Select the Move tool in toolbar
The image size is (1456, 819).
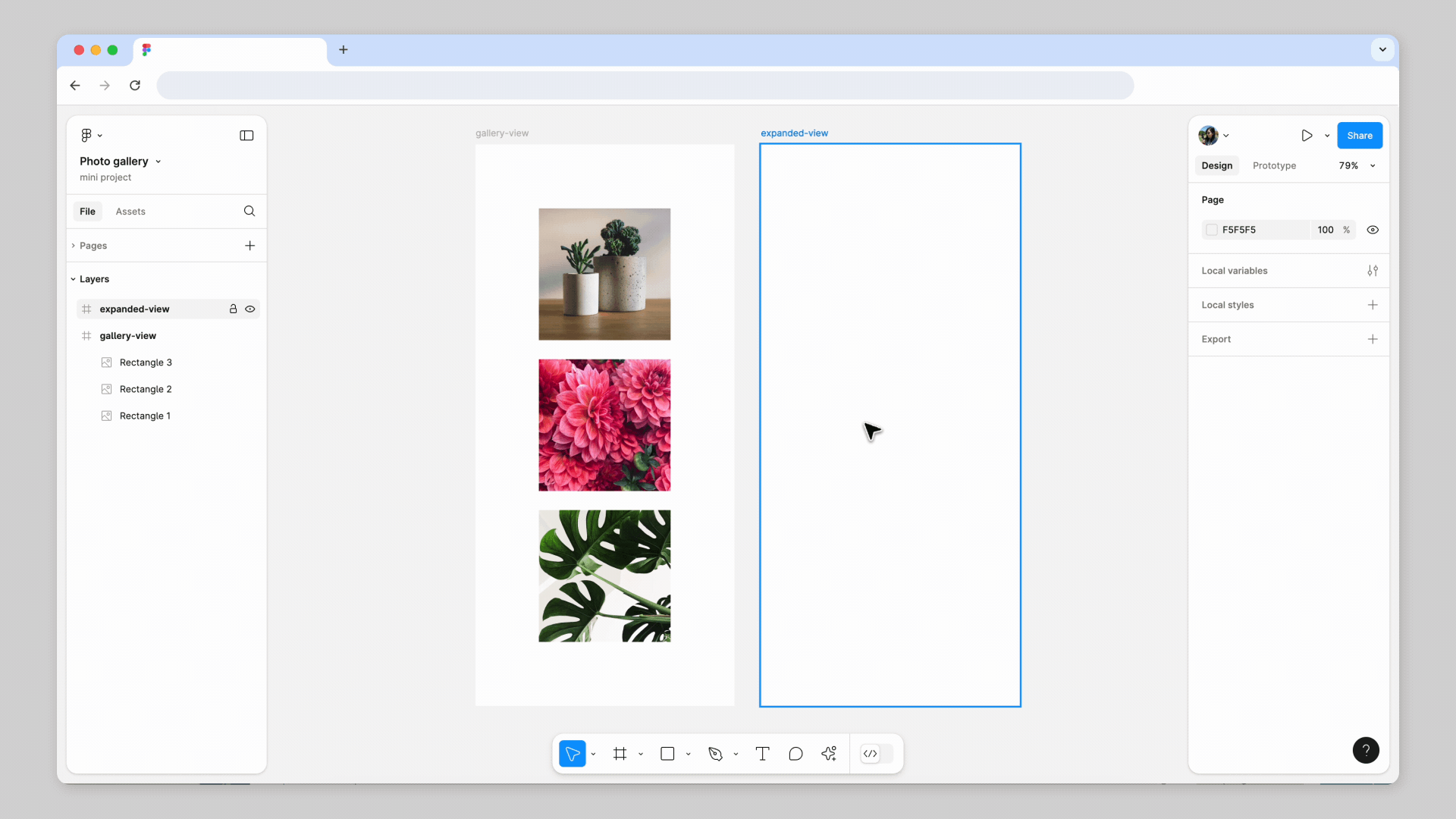(x=573, y=753)
